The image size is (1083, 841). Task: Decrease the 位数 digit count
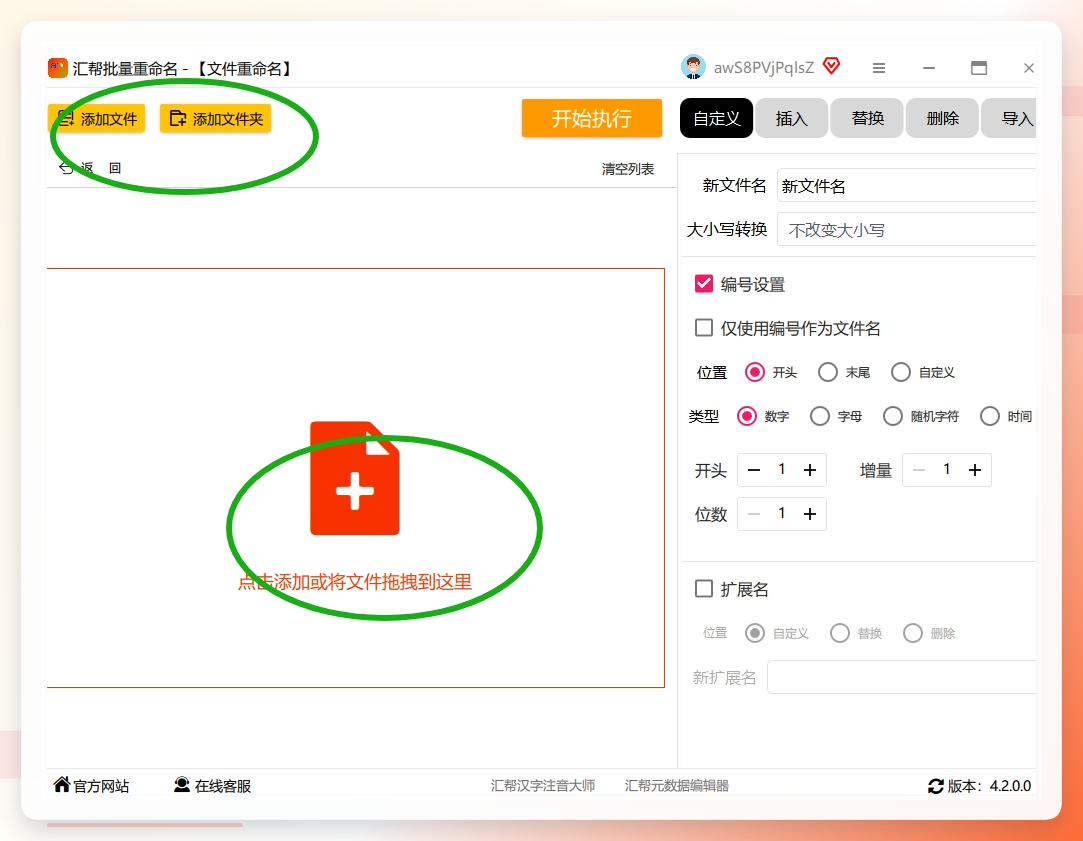click(x=754, y=514)
